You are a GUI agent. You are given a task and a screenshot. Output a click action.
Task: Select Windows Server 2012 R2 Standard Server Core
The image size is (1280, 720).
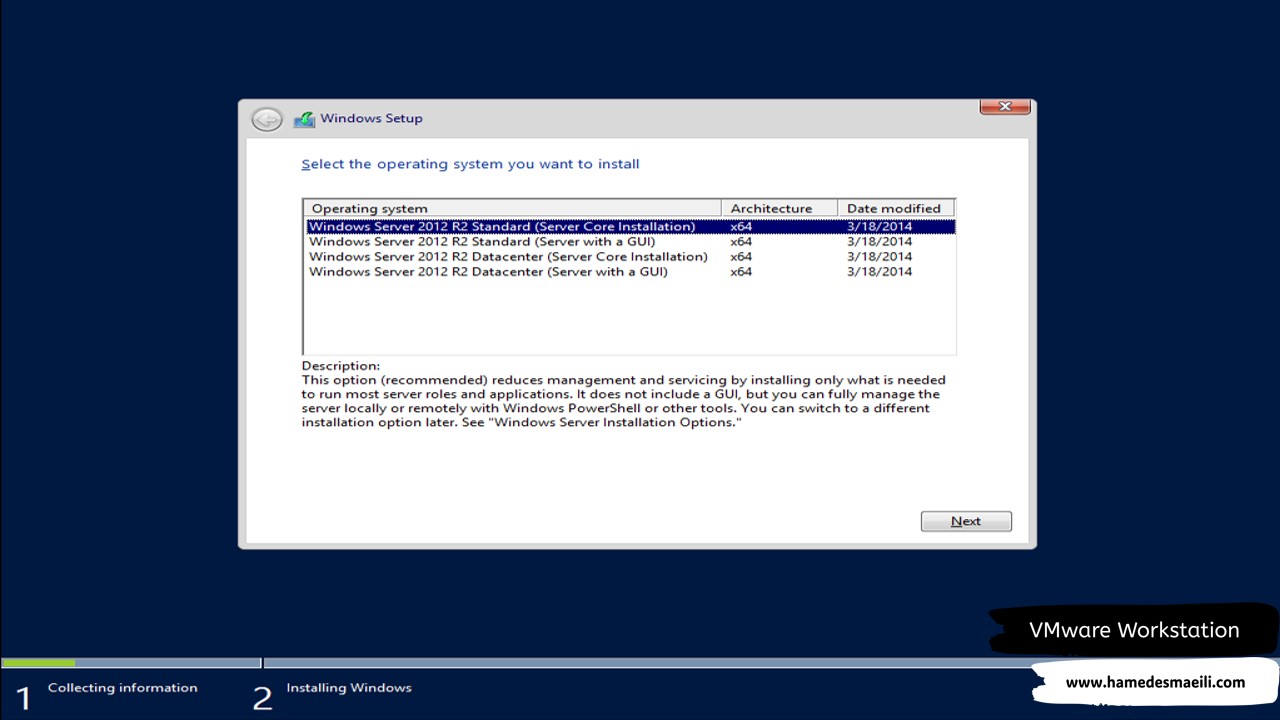point(631,226)
